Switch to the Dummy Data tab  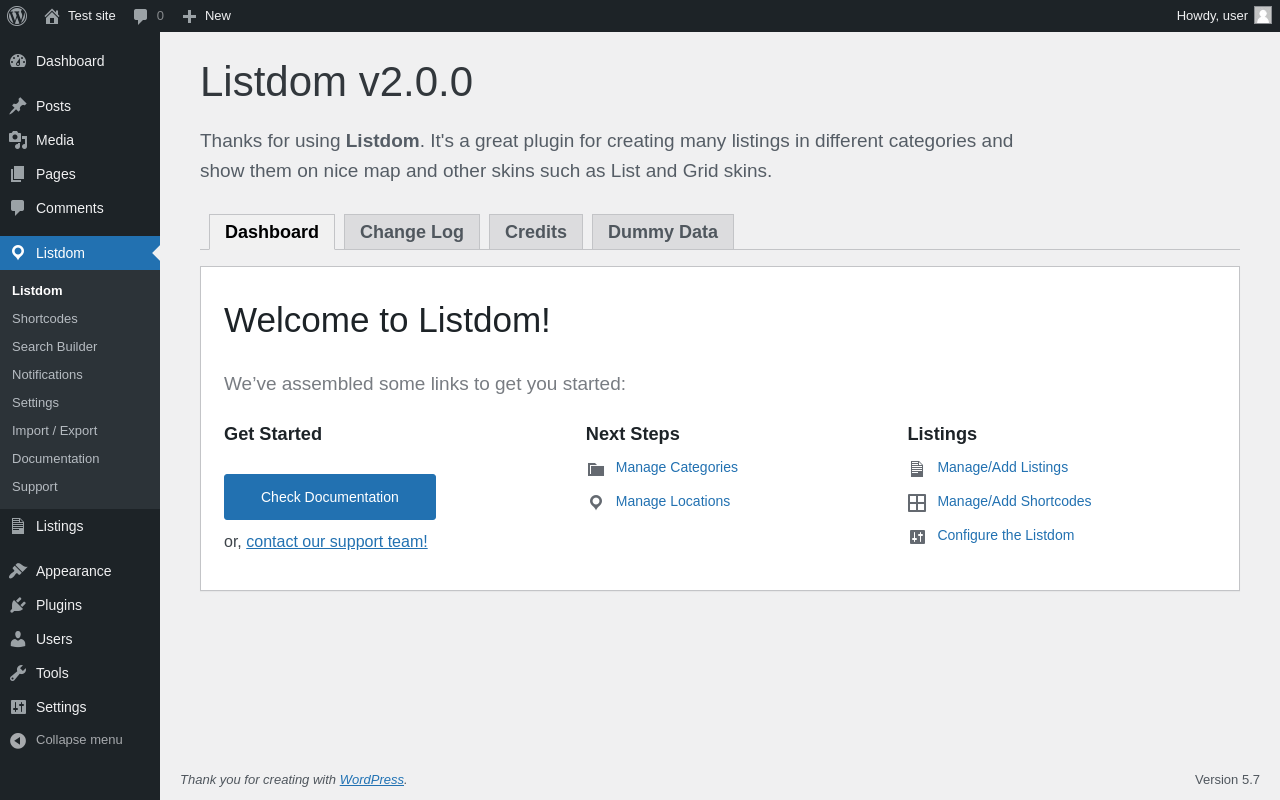pos(663,232)
